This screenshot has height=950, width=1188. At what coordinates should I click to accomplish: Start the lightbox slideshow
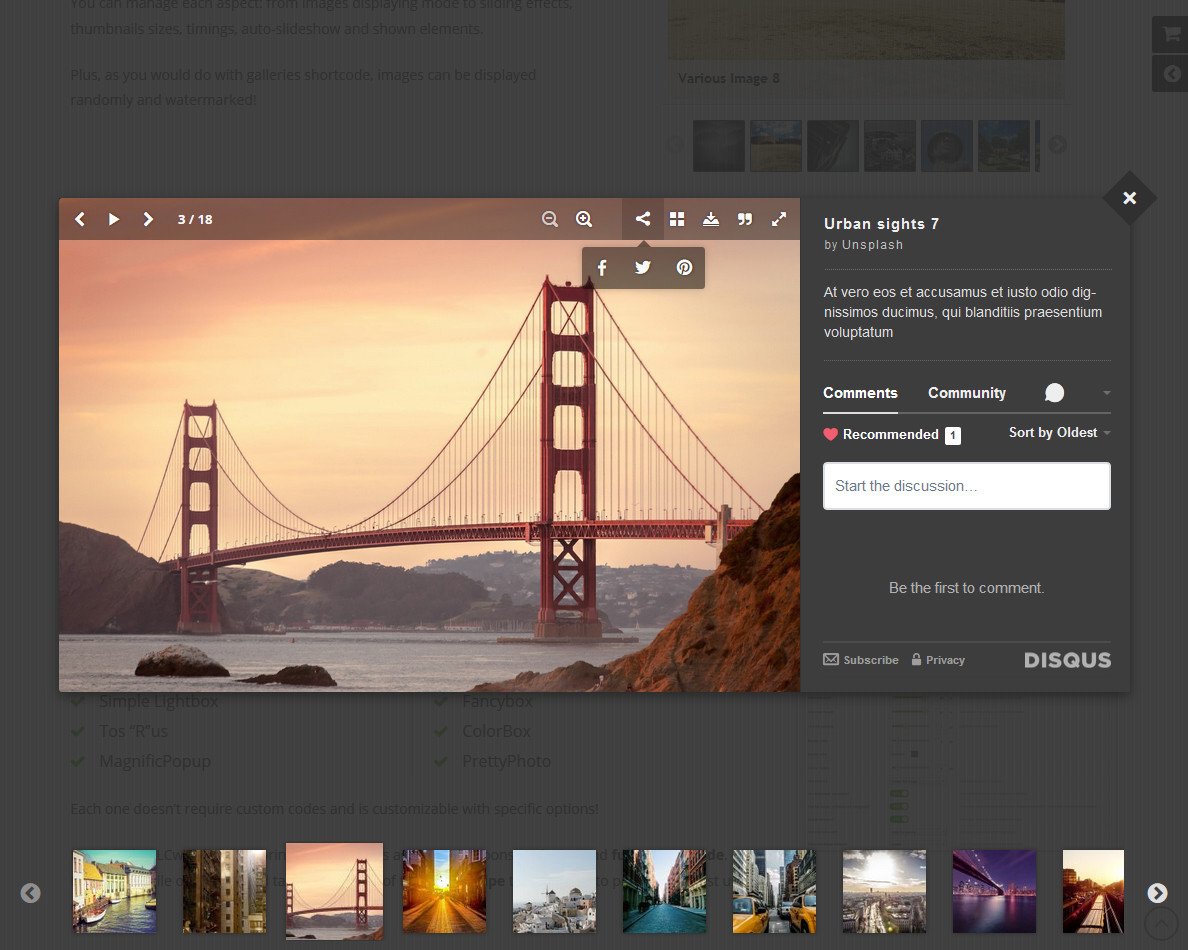pyautogui.click(x=114, y=219)
